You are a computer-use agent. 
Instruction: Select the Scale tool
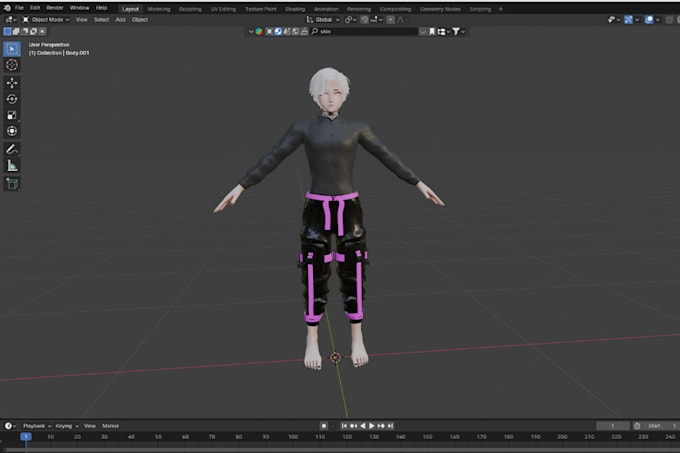point(12,115)
